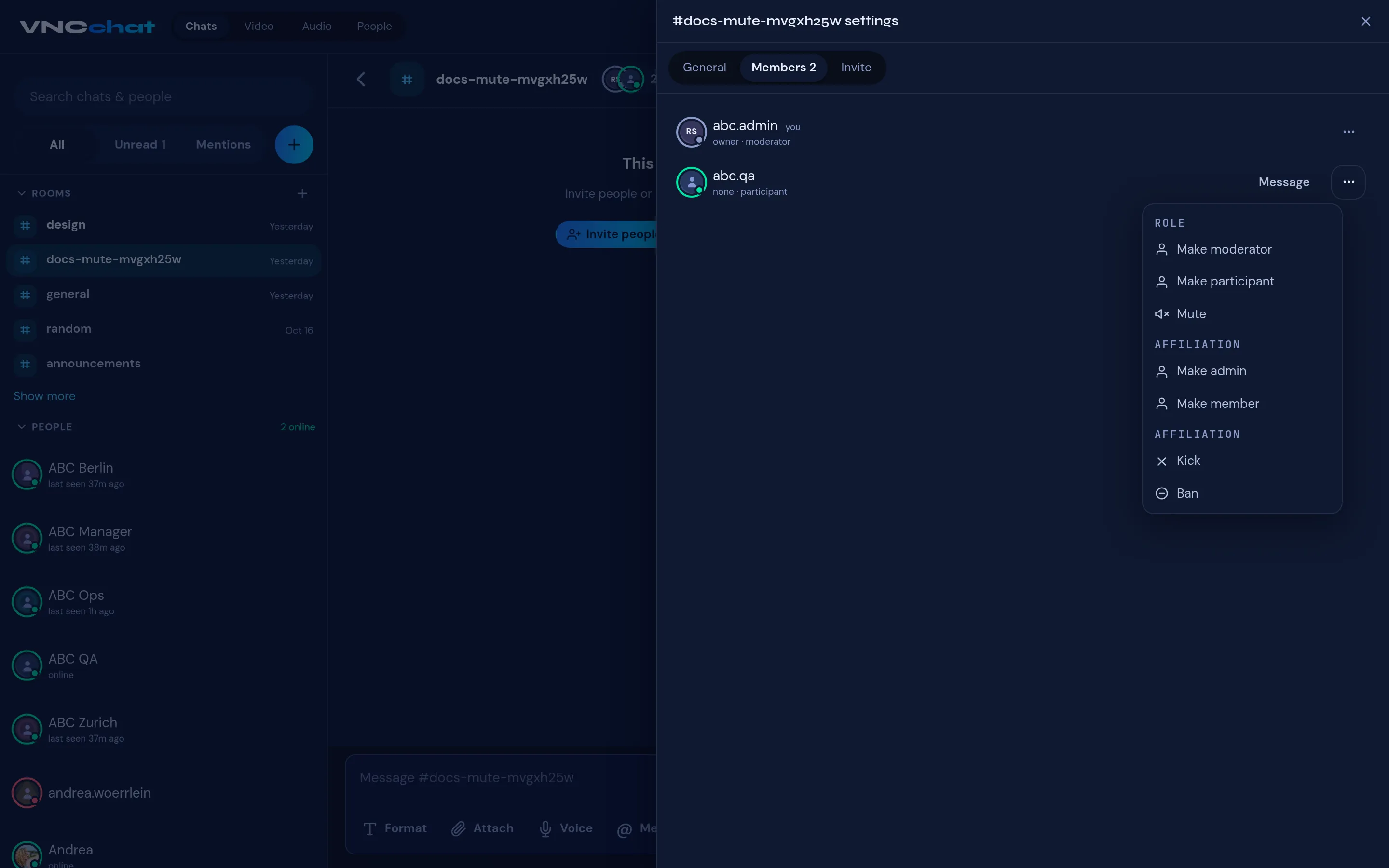Viewport: 1389px width, 868px height.
Task: Open chat with ABC Berlin
Action: click(163, 475)
